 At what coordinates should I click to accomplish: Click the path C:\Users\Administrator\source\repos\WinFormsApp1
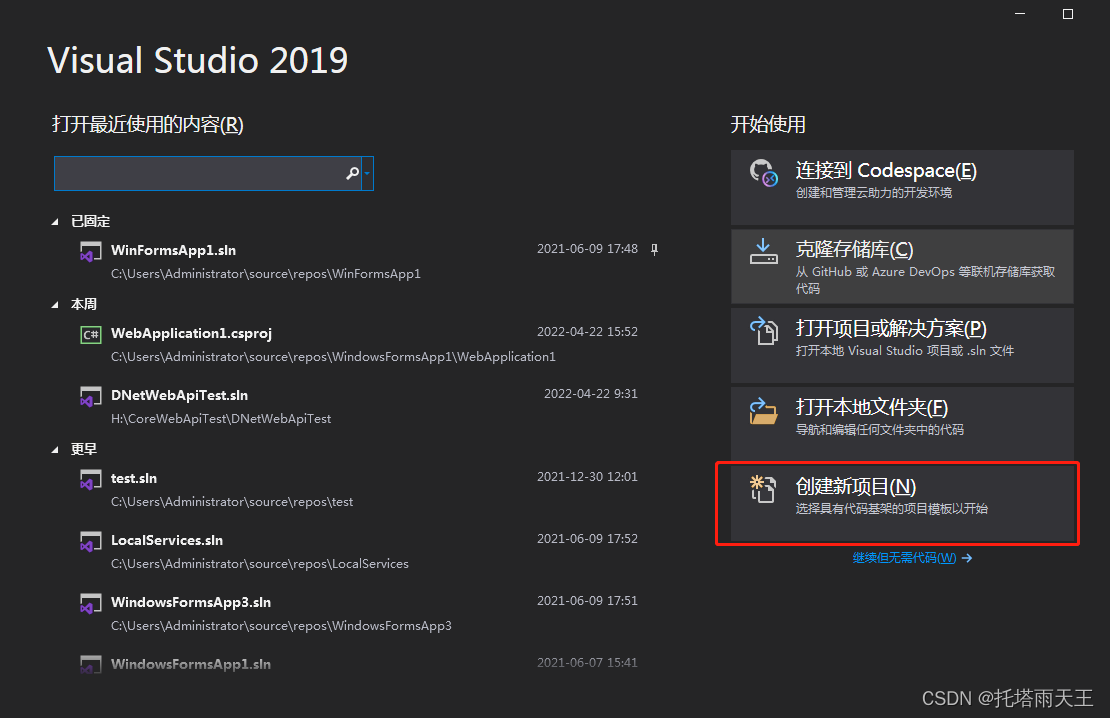click(265, 274)
